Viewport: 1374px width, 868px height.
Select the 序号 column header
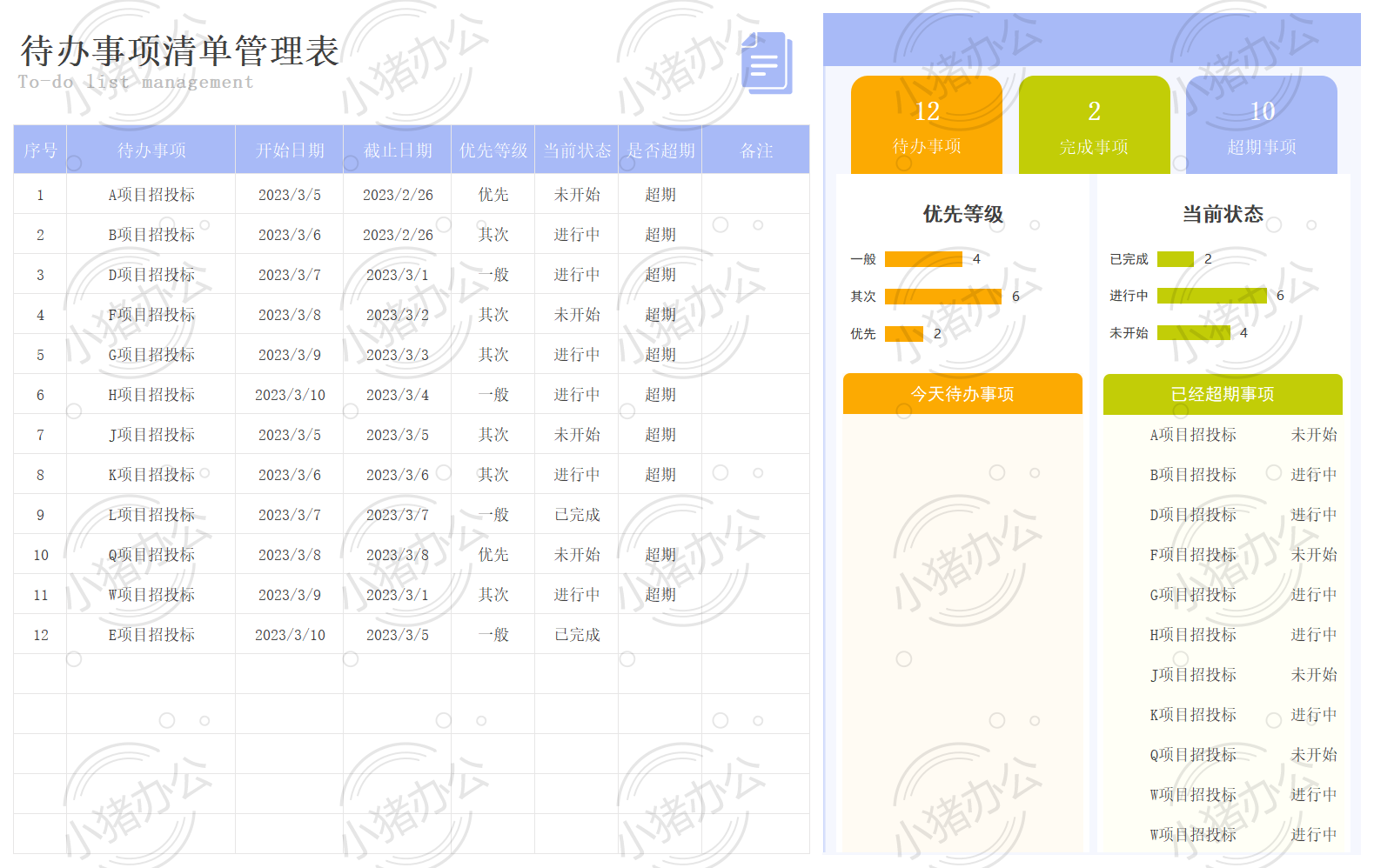click(x=40, y=150)
